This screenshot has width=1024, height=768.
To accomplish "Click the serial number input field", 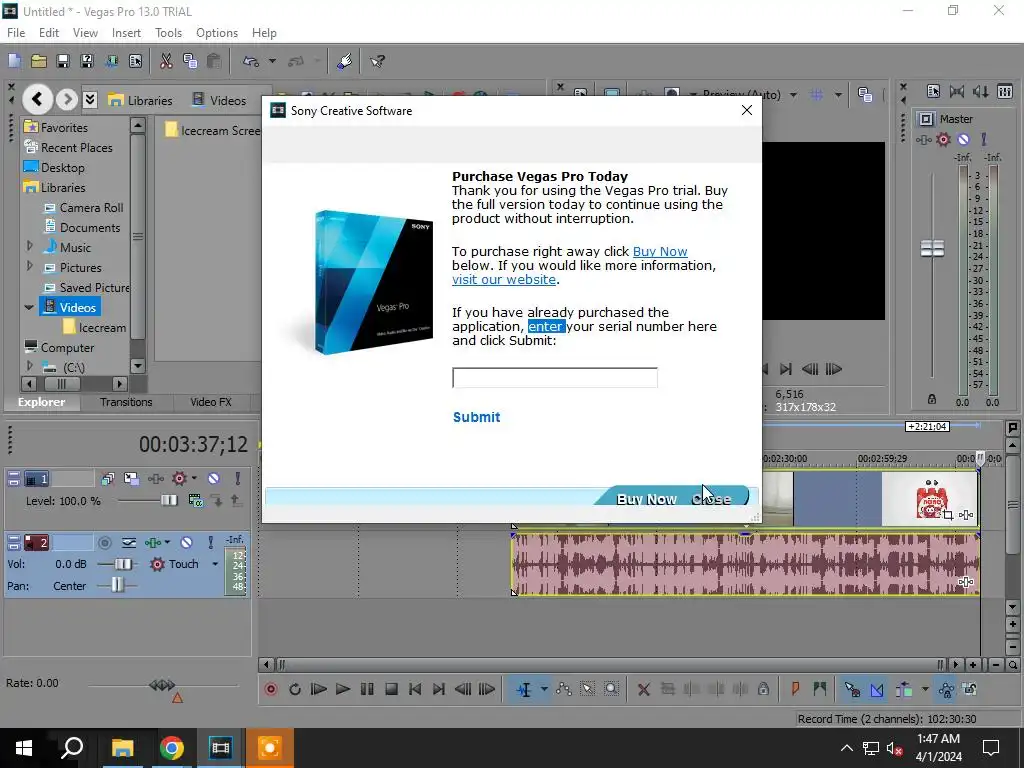I will [554, 377].
